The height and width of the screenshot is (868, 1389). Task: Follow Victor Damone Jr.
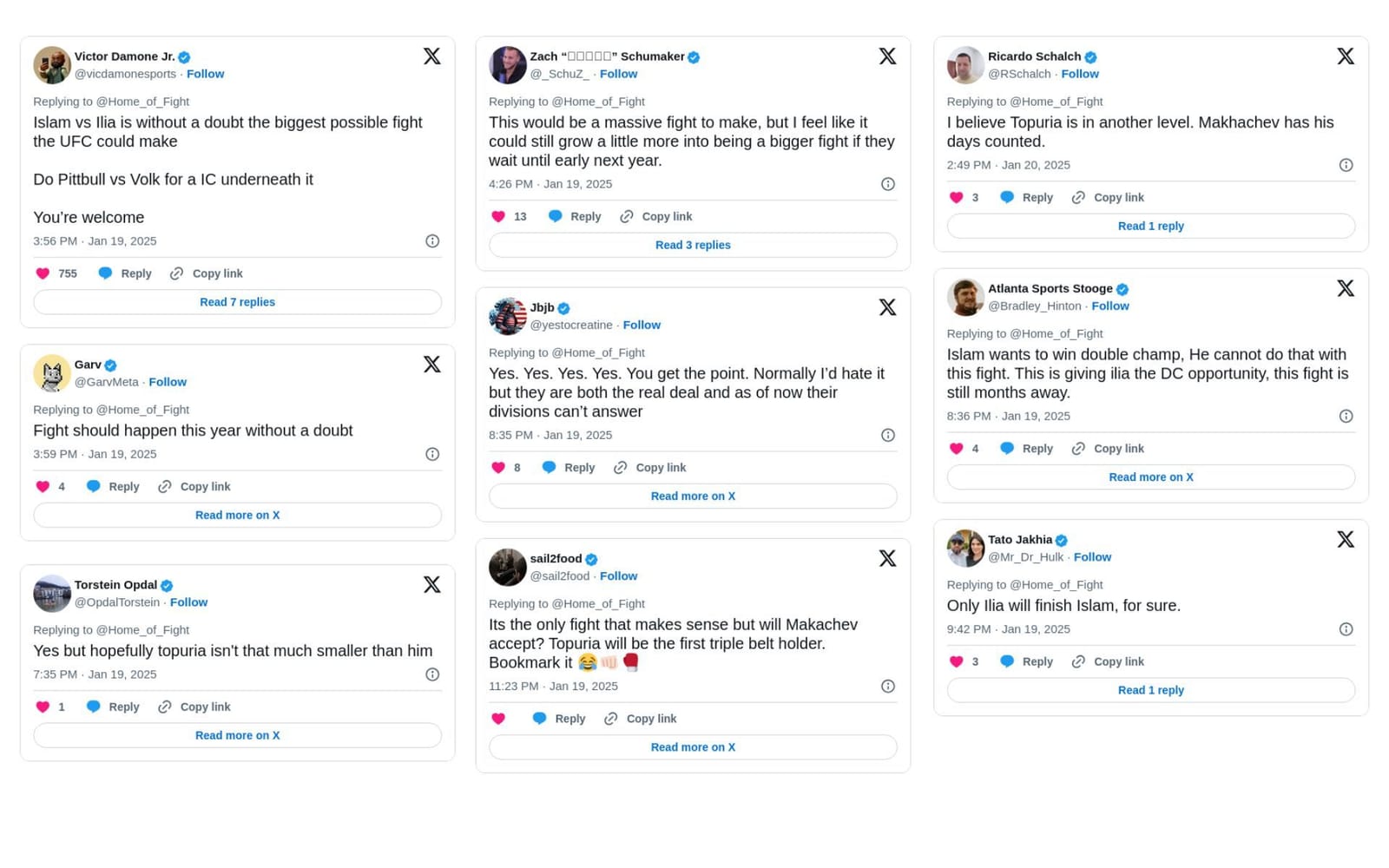(x=205, y=74)
